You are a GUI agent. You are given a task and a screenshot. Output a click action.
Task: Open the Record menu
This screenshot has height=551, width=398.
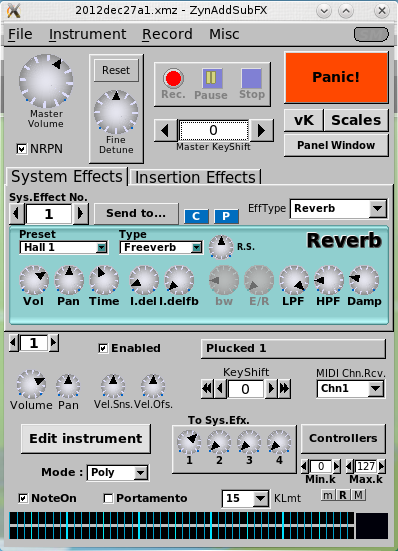[167, 34]
